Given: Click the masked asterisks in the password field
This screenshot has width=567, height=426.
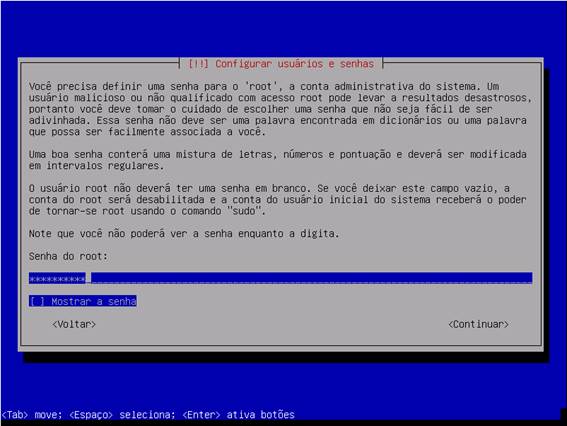Looking at the screenshot, I should tap(57, 279).
